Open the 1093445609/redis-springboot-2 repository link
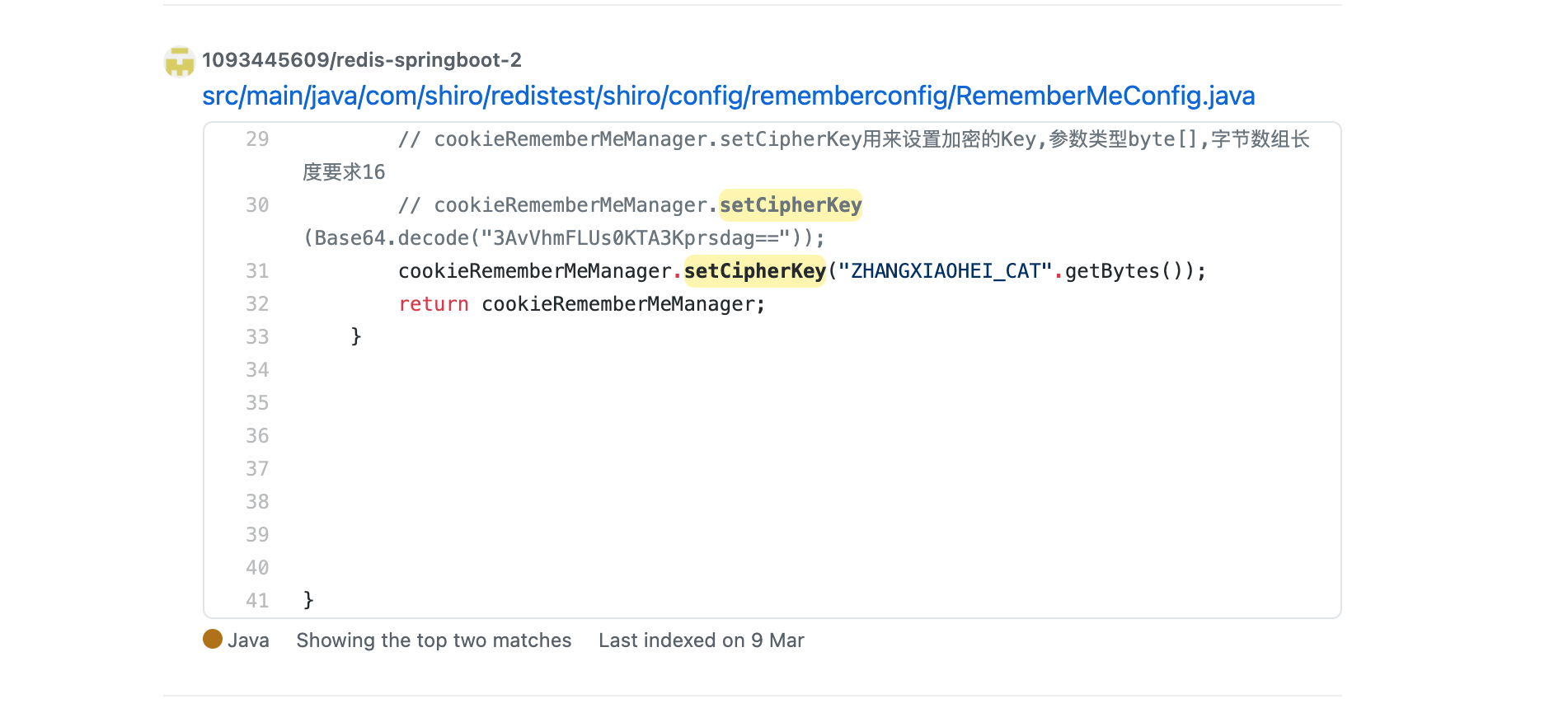This screenshot has width=1568, height=727. tap(361, 60)
